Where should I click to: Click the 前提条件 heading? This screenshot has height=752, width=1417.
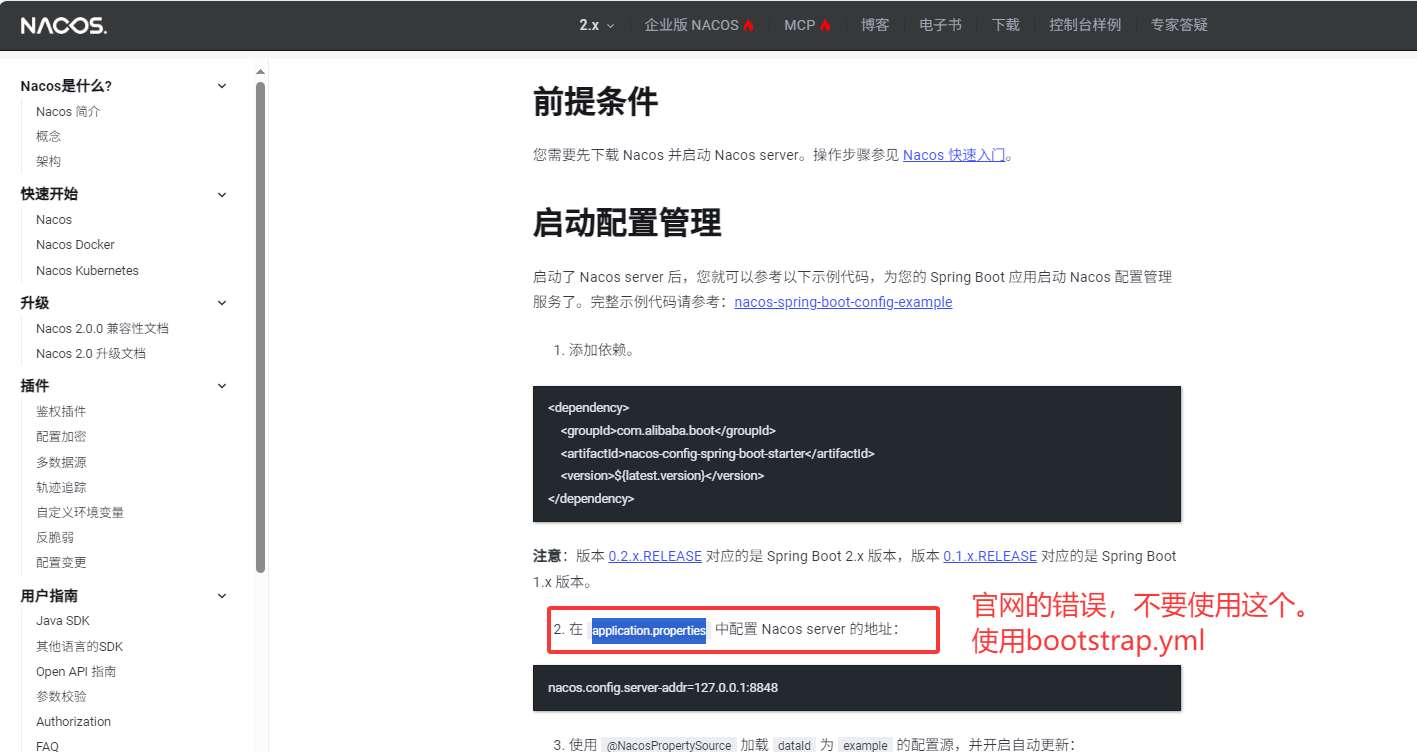tap(595, 101)
